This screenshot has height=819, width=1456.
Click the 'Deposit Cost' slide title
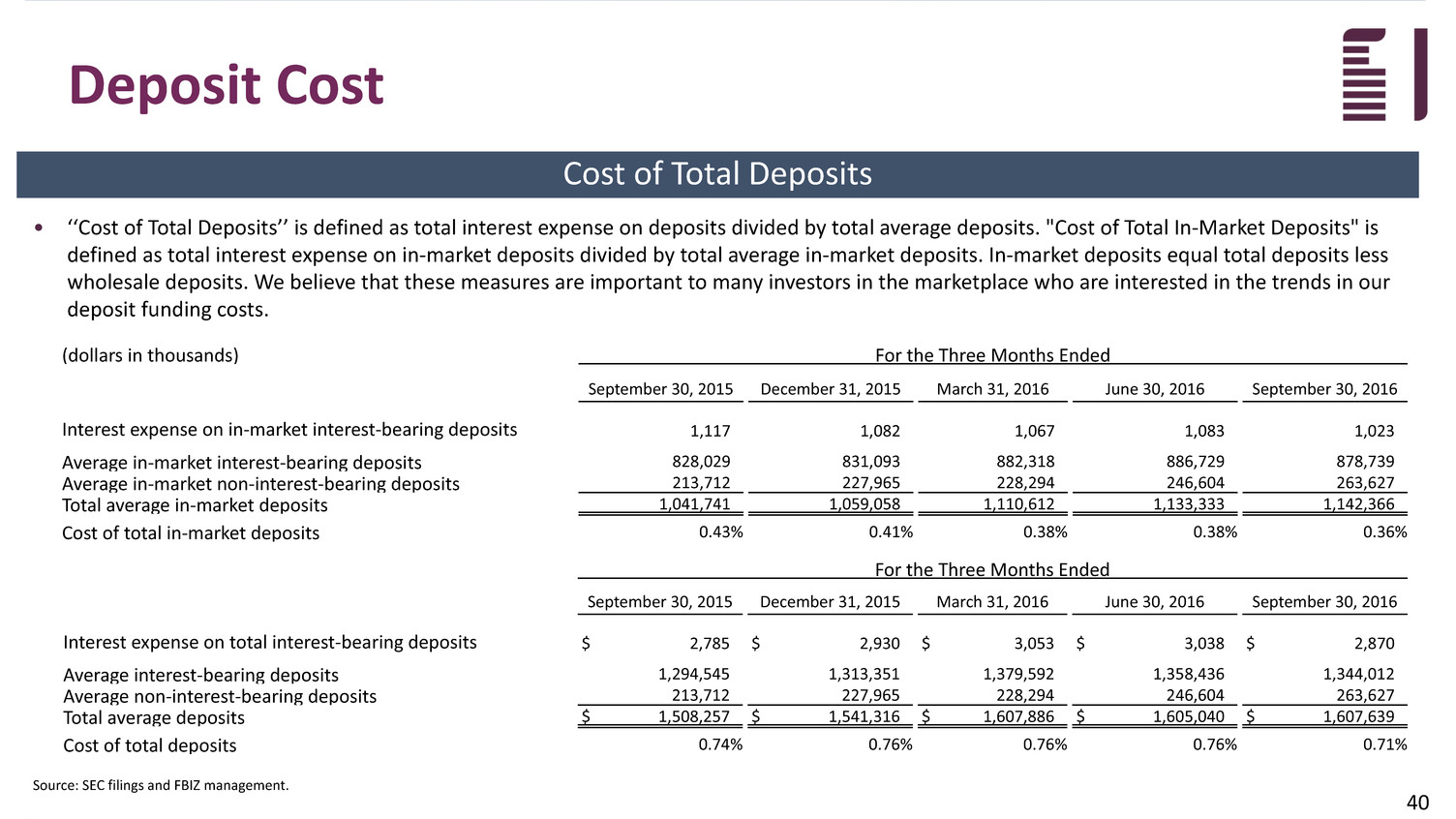coord(227,84)
